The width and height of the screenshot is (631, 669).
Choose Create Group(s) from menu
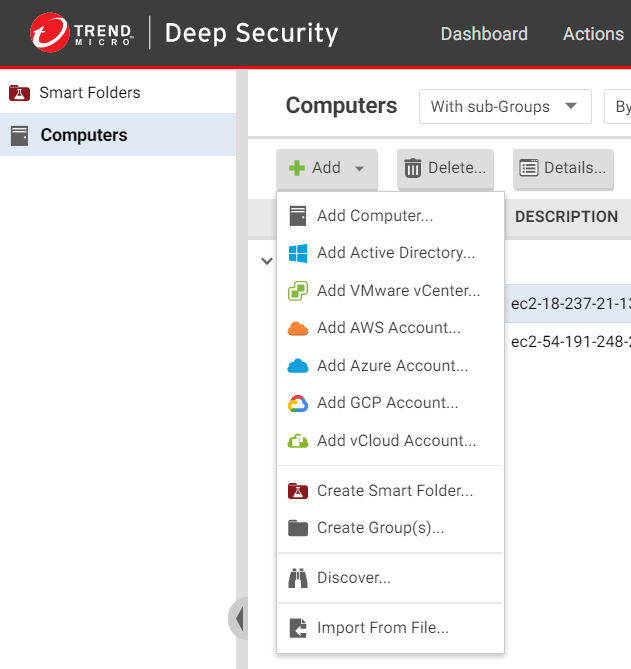tap(380, 528)
